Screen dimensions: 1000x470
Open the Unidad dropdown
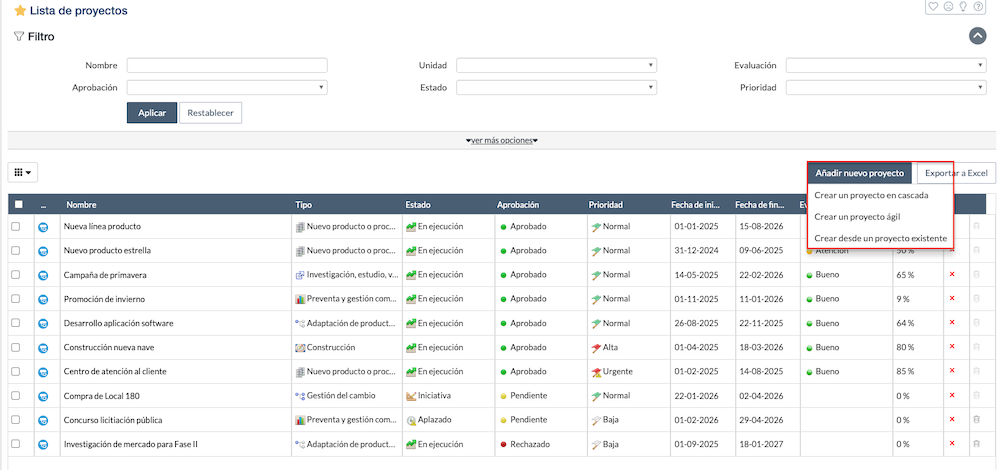[x=556, y=66]
